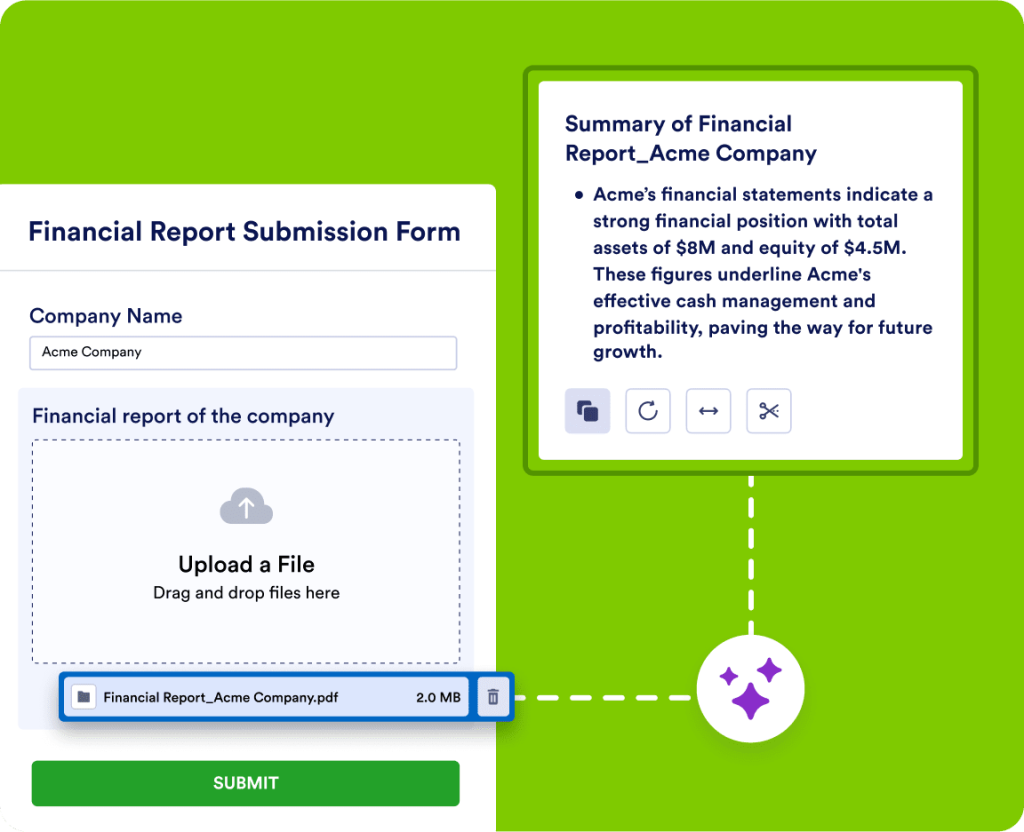Delete the uploaded file with trash icon
Screen dimensions: 1024x832
click(x=492, y=697)
